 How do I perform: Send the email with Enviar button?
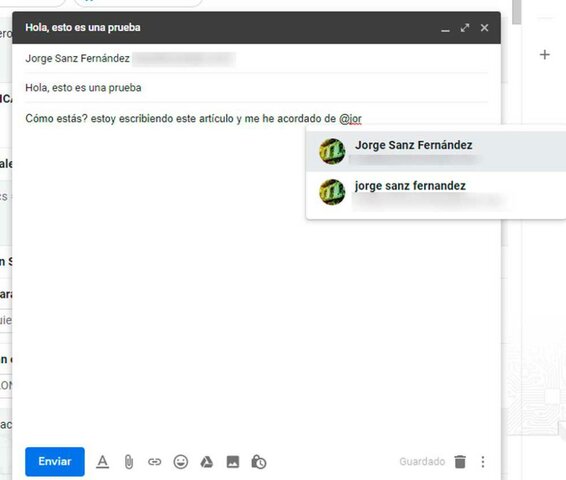55,462
